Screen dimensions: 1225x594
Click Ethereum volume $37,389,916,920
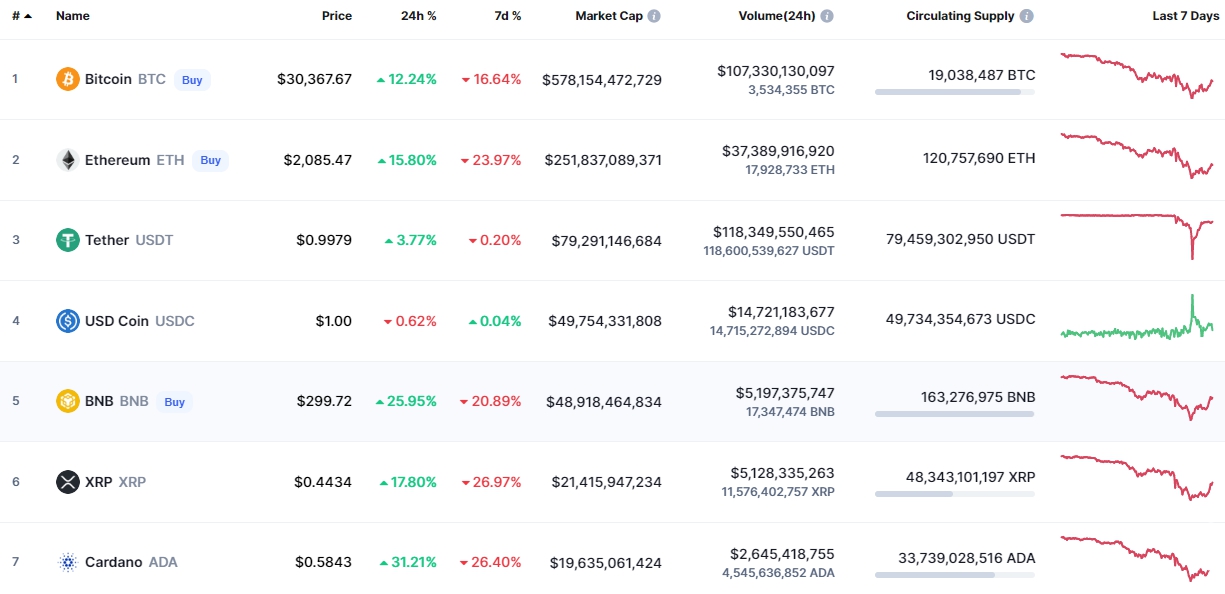778,151
